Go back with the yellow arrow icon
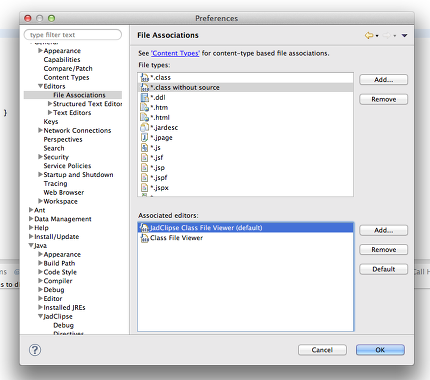The image size is (430, 380). 369,35
